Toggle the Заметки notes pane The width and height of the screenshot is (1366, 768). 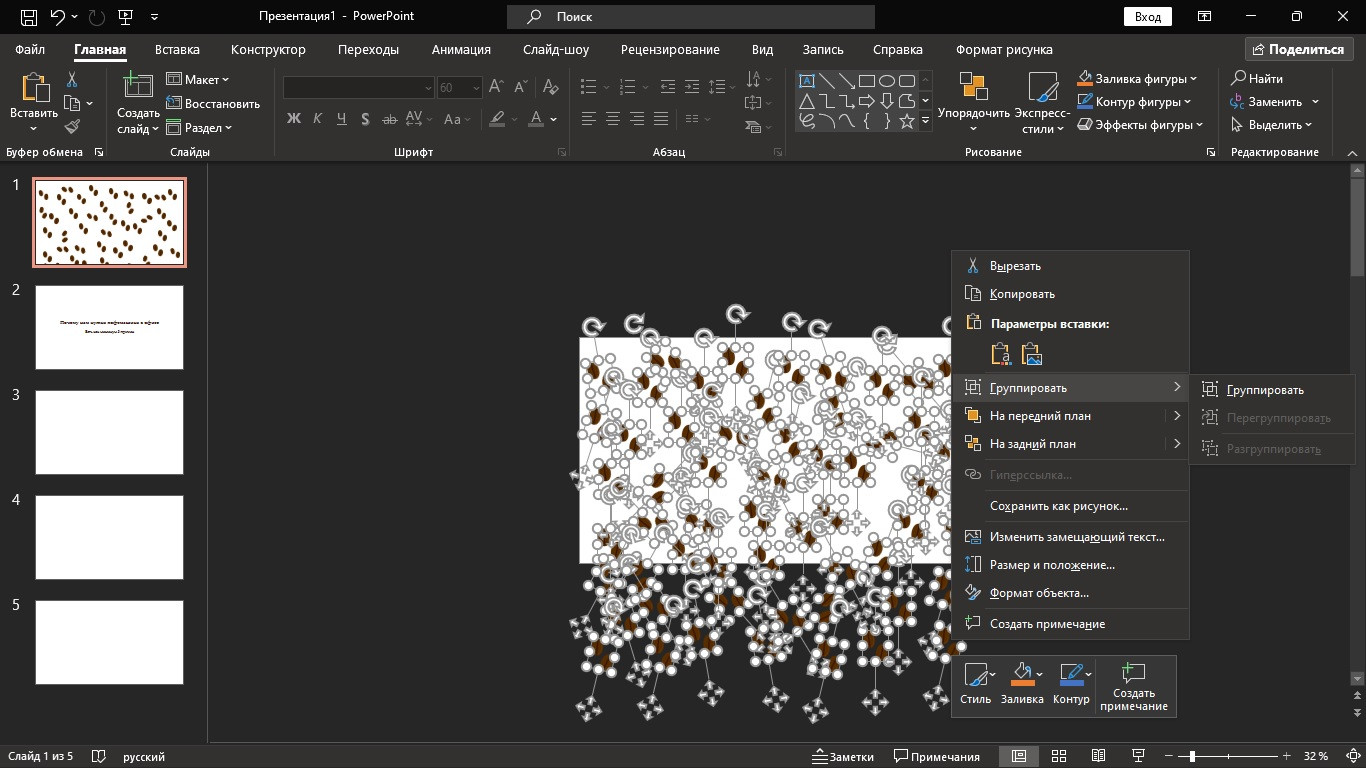(x=843, y=756)
